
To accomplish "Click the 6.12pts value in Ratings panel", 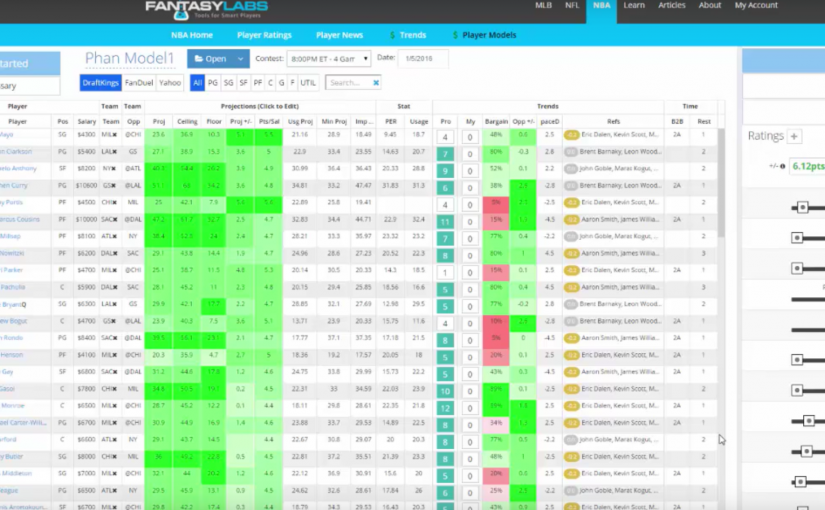I will [x=809, y=166].
